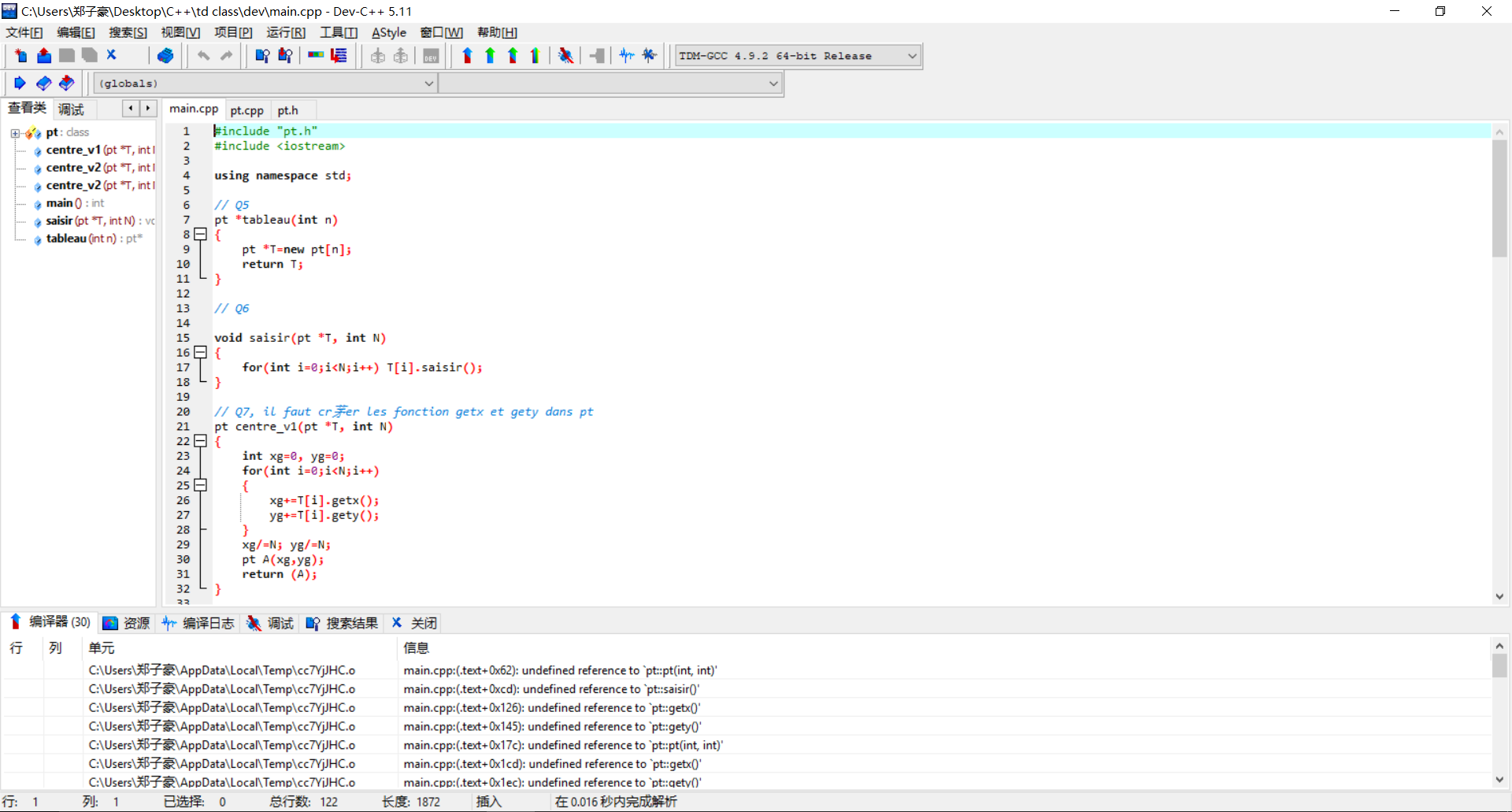Screen dimensions: 1512x812
Task: Click the Toggle bookmark icon
Action: pyautogui.click(x=44, y=83)
